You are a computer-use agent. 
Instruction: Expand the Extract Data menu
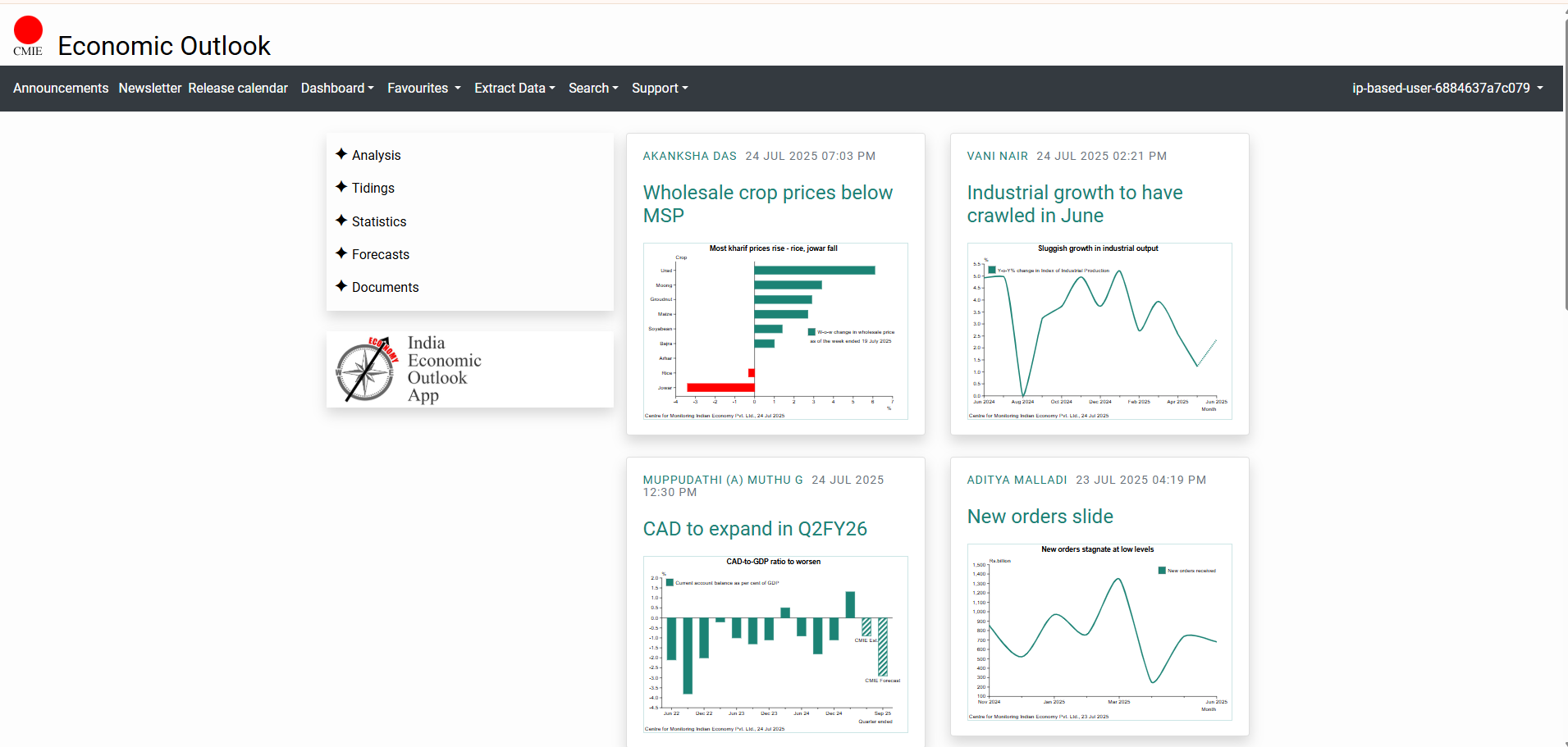514,89
